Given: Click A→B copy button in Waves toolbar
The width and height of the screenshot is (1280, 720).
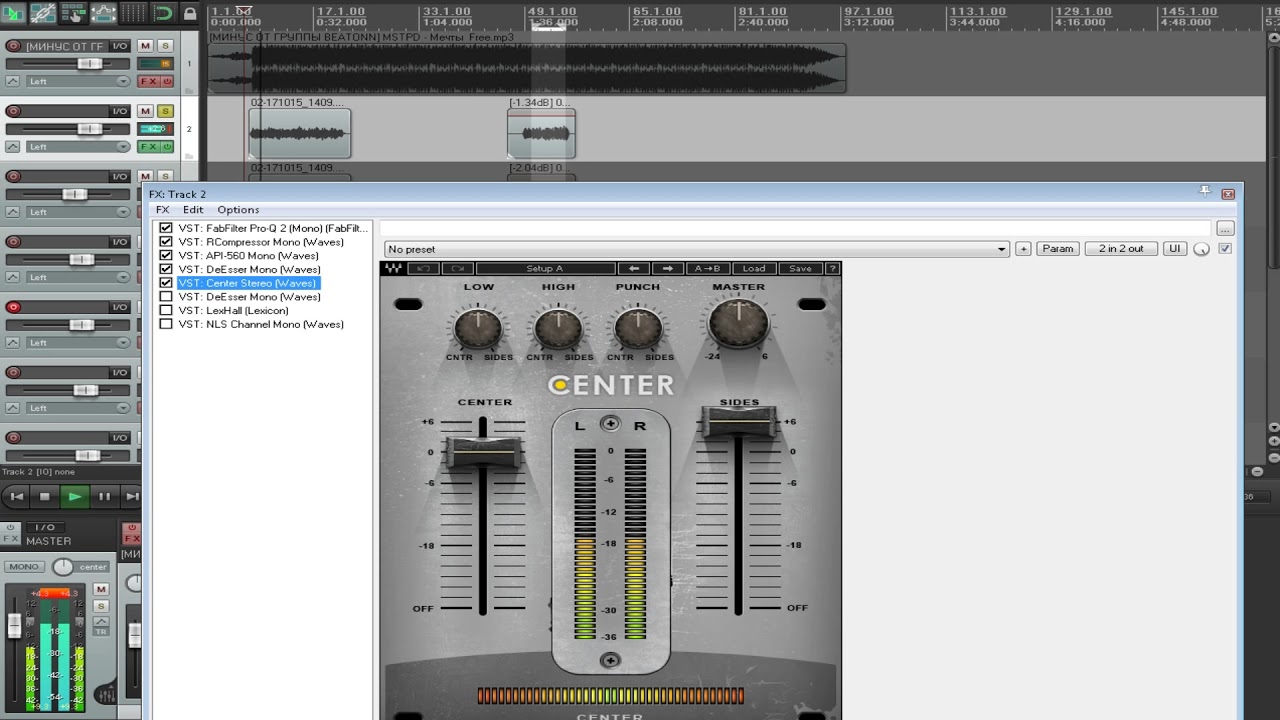Looking at the screenshot, I should 708,268.
